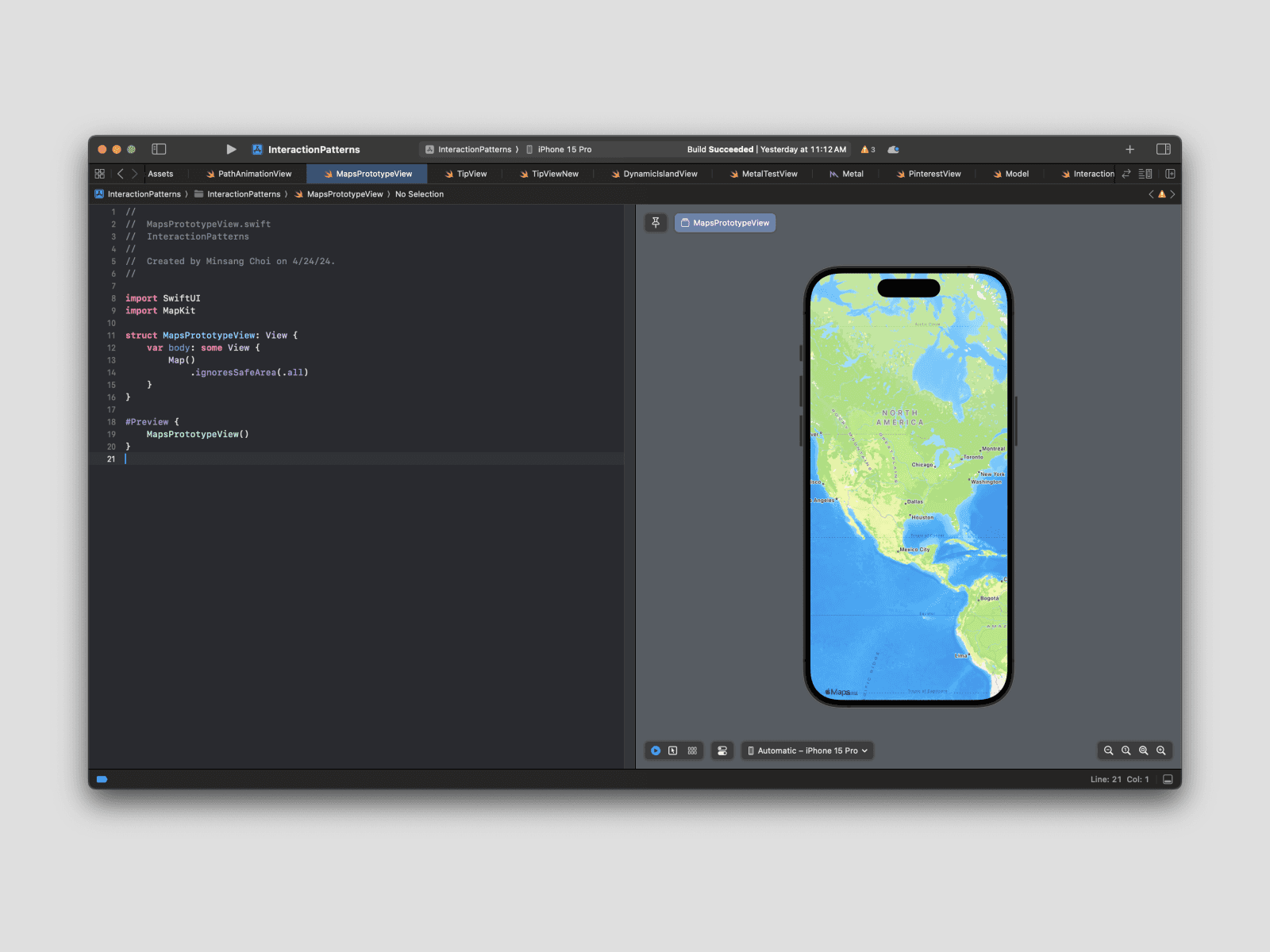The width and height of the screenshot is (1270, 952).
Task: Toggle the debug area panel
Action: tap(1168, 779)
